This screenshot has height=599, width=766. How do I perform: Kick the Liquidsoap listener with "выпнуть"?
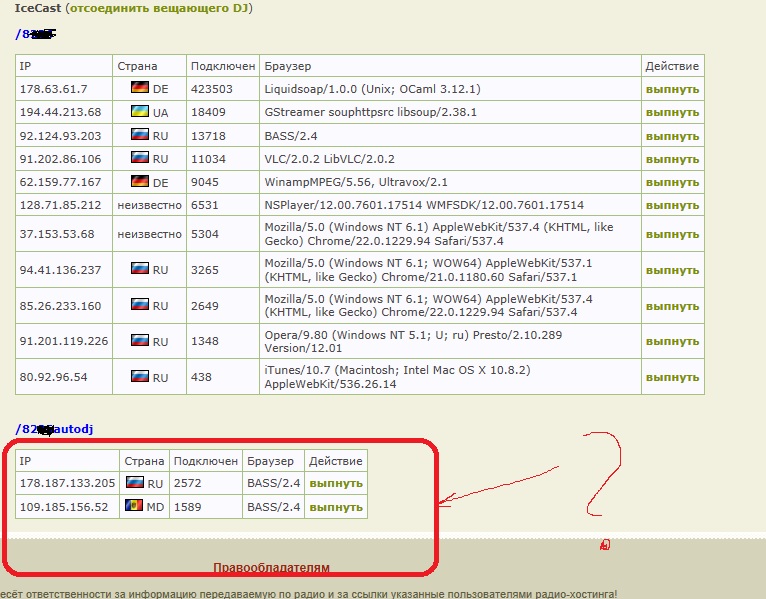[672, 89]
